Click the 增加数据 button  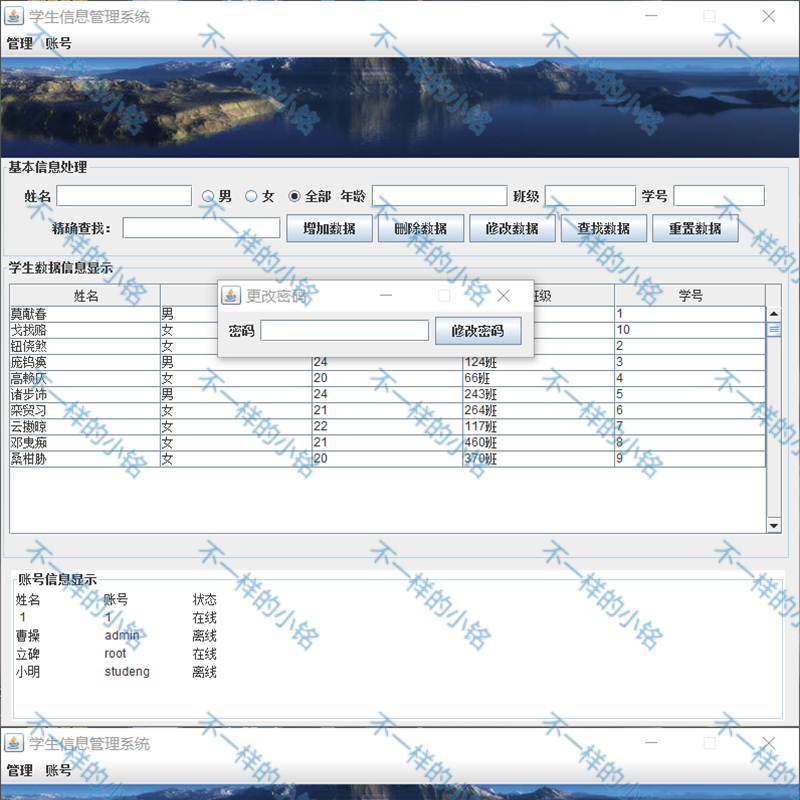click(x=329, y=228)
